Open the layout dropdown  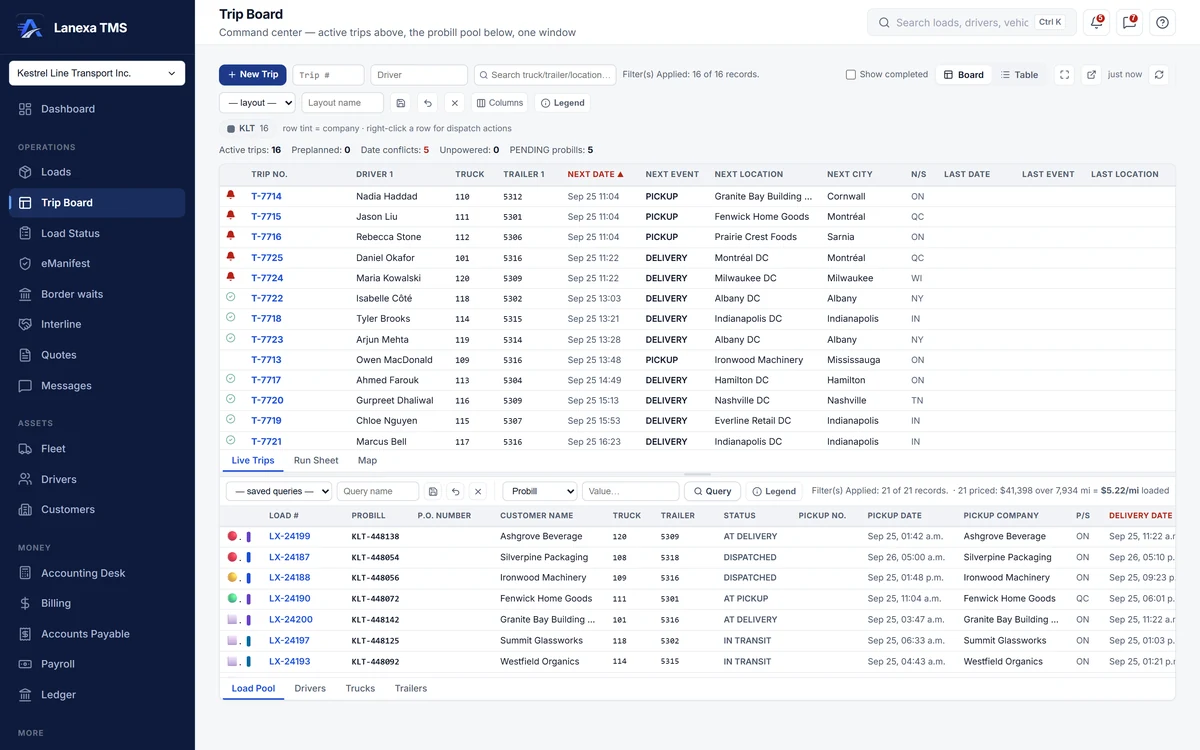(x=257, y=103)
